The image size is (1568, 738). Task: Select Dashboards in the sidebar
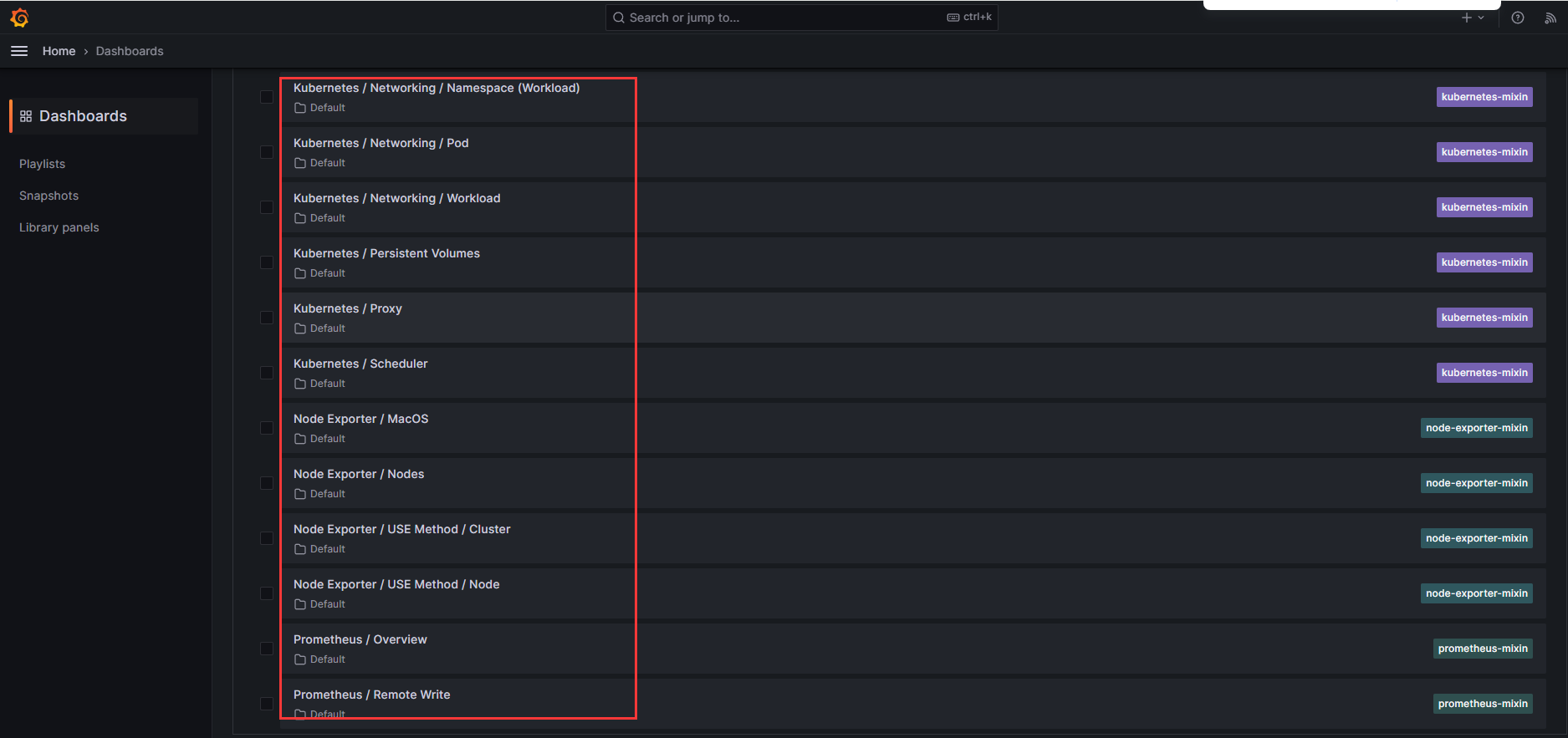[104, 116]
